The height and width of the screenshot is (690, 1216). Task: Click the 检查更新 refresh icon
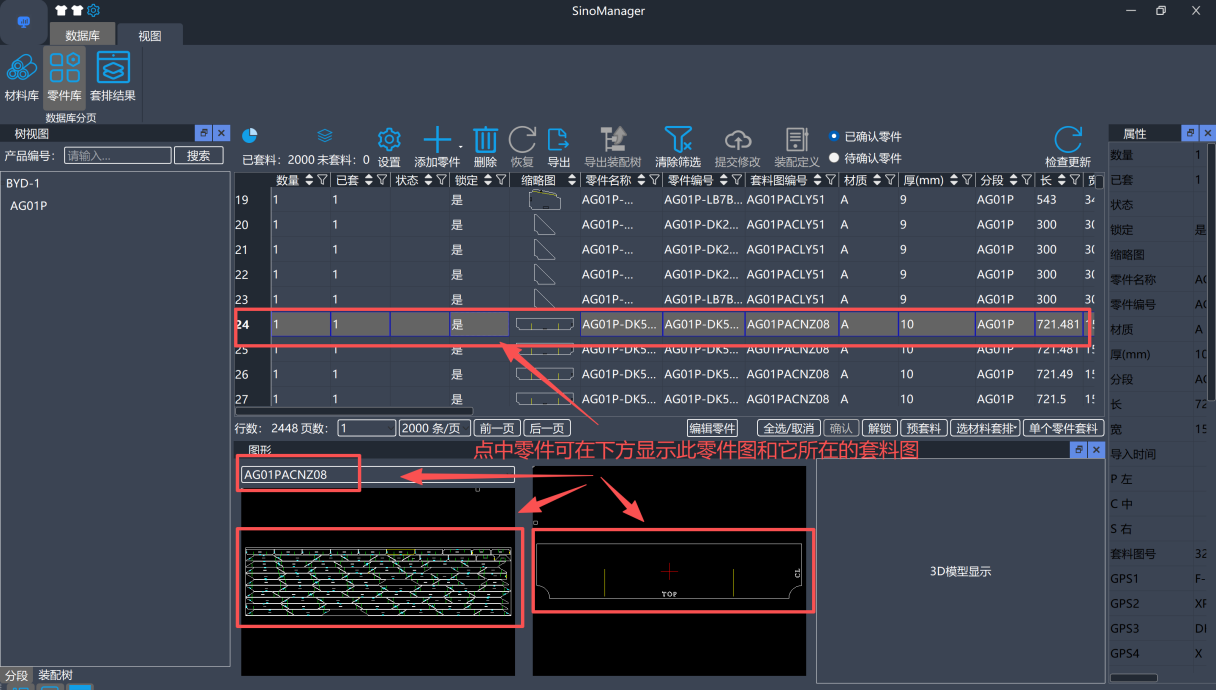pyautogui.click(x=1067, y=140)
